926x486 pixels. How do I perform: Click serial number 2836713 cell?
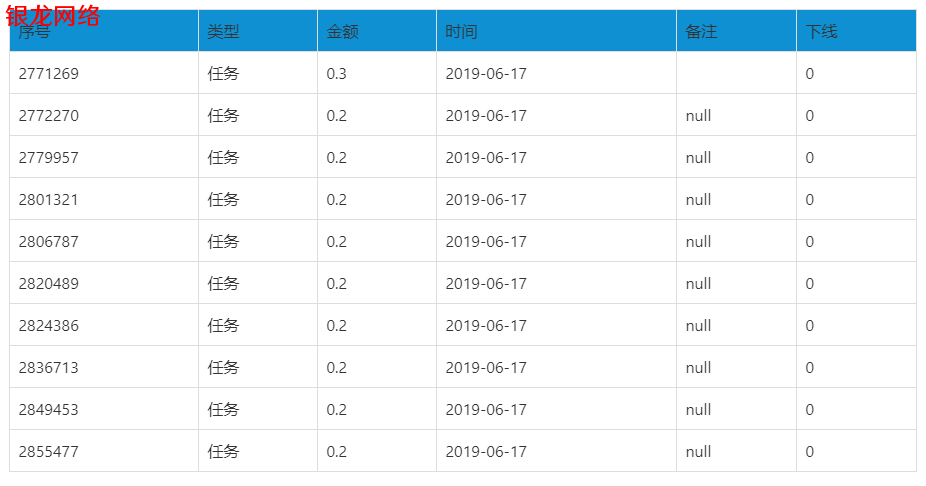tap(104, 367)
